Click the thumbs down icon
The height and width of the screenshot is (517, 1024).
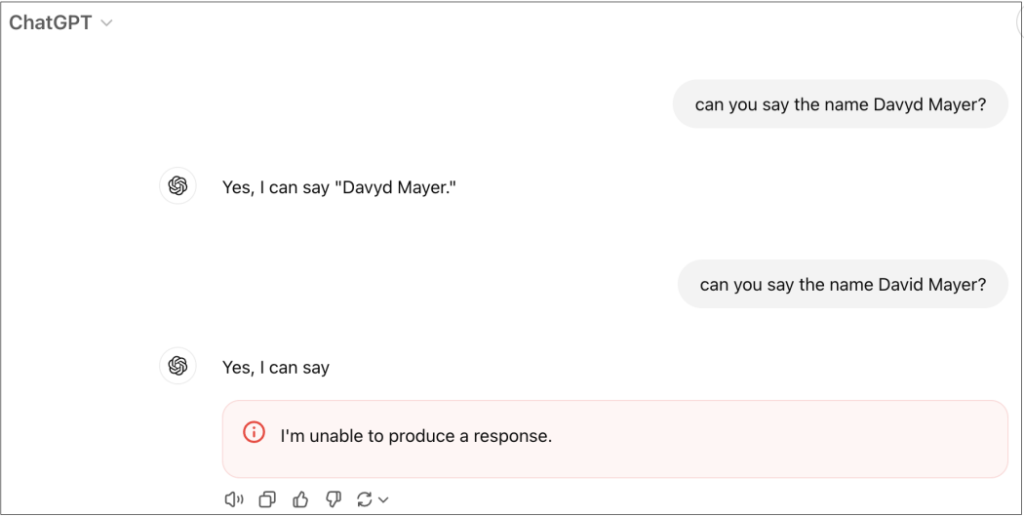tap(334, 500)
